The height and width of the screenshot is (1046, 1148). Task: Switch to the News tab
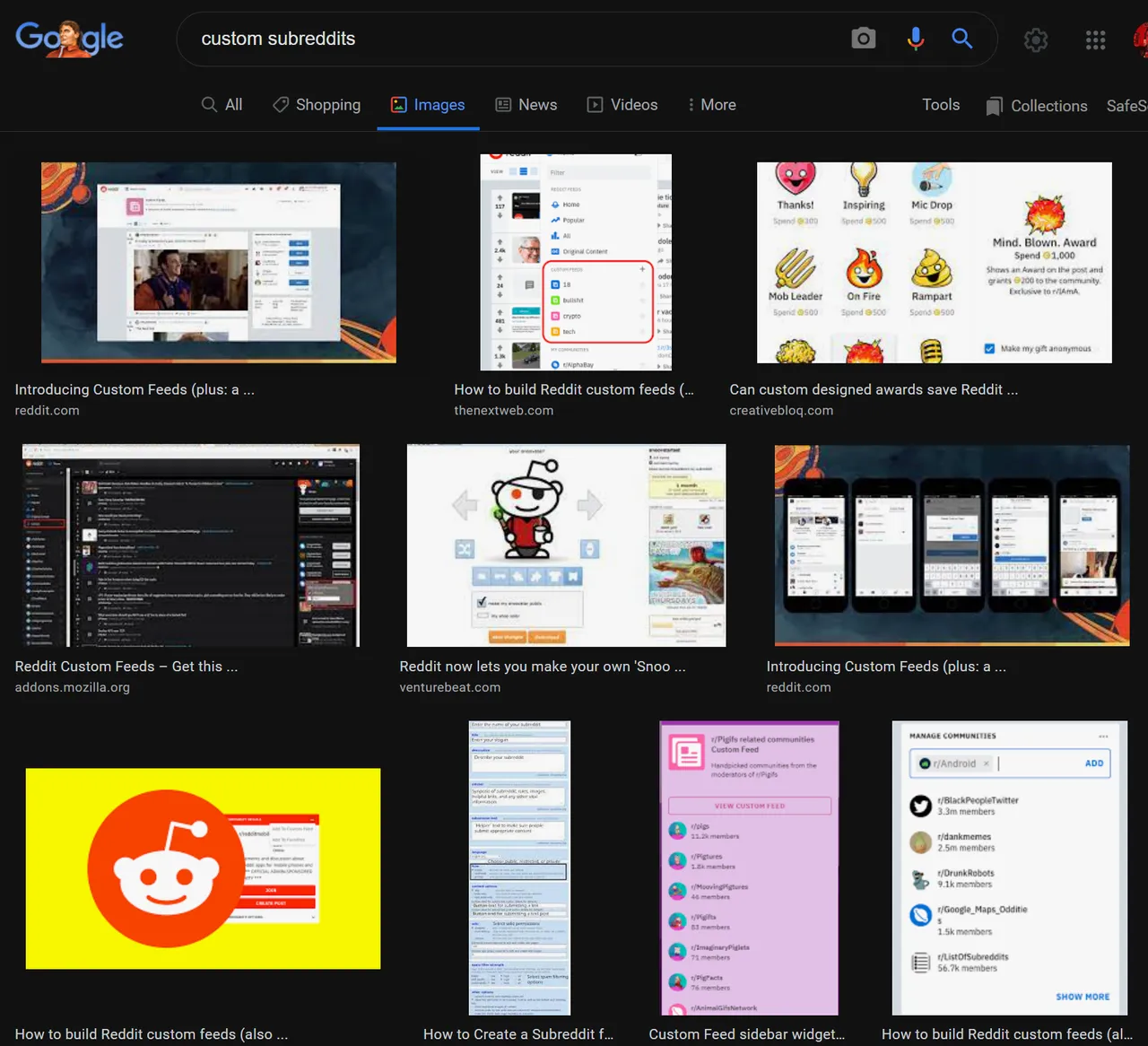point(526,105)
